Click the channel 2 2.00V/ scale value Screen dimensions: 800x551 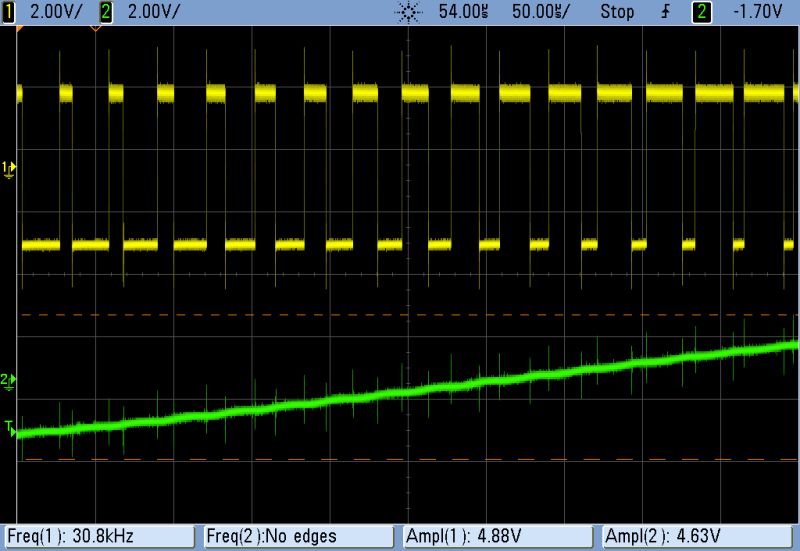pyautogui.click(x=154, y=12)
